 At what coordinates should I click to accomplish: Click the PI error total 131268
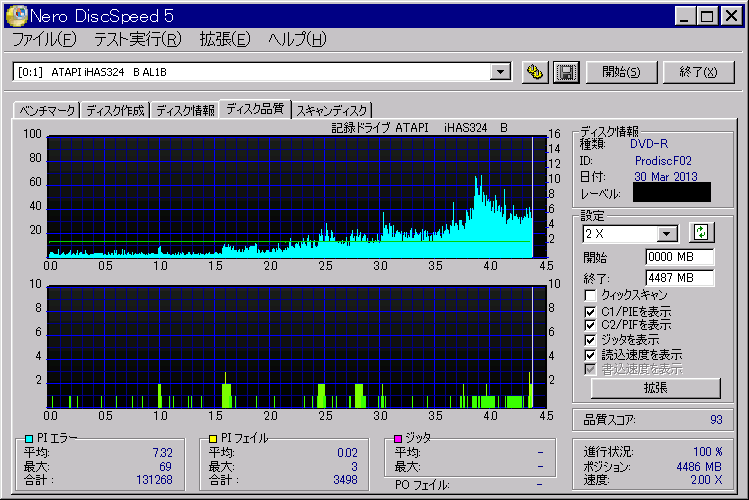(154, 479)
